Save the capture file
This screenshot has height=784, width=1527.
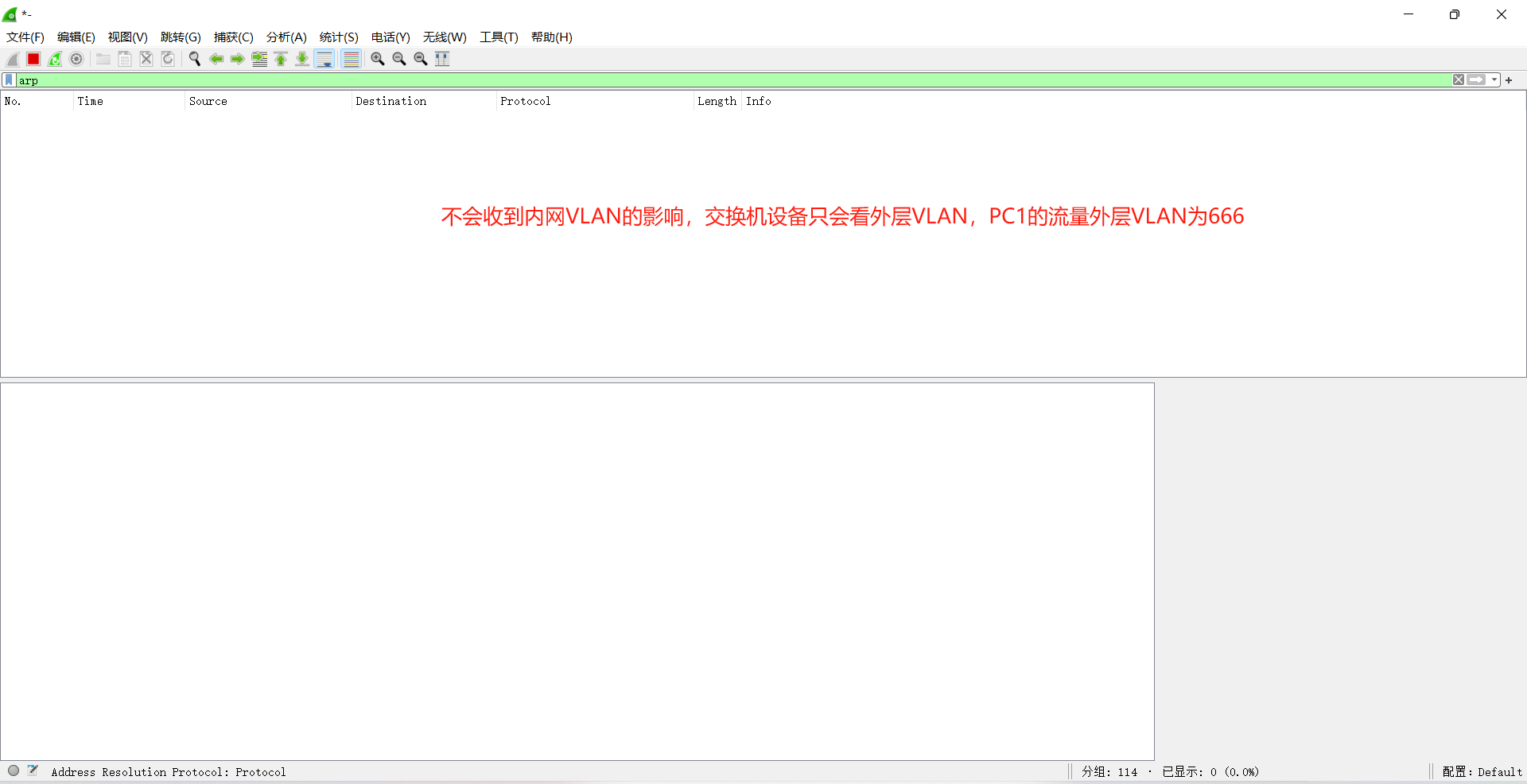click(x=125, y=59)
